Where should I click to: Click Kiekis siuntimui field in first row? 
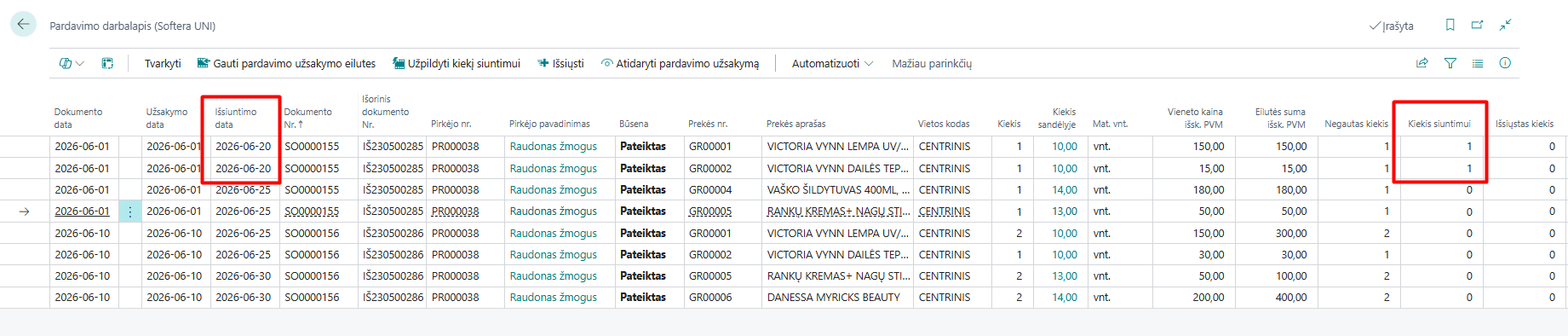click(x=1441, y=147)
